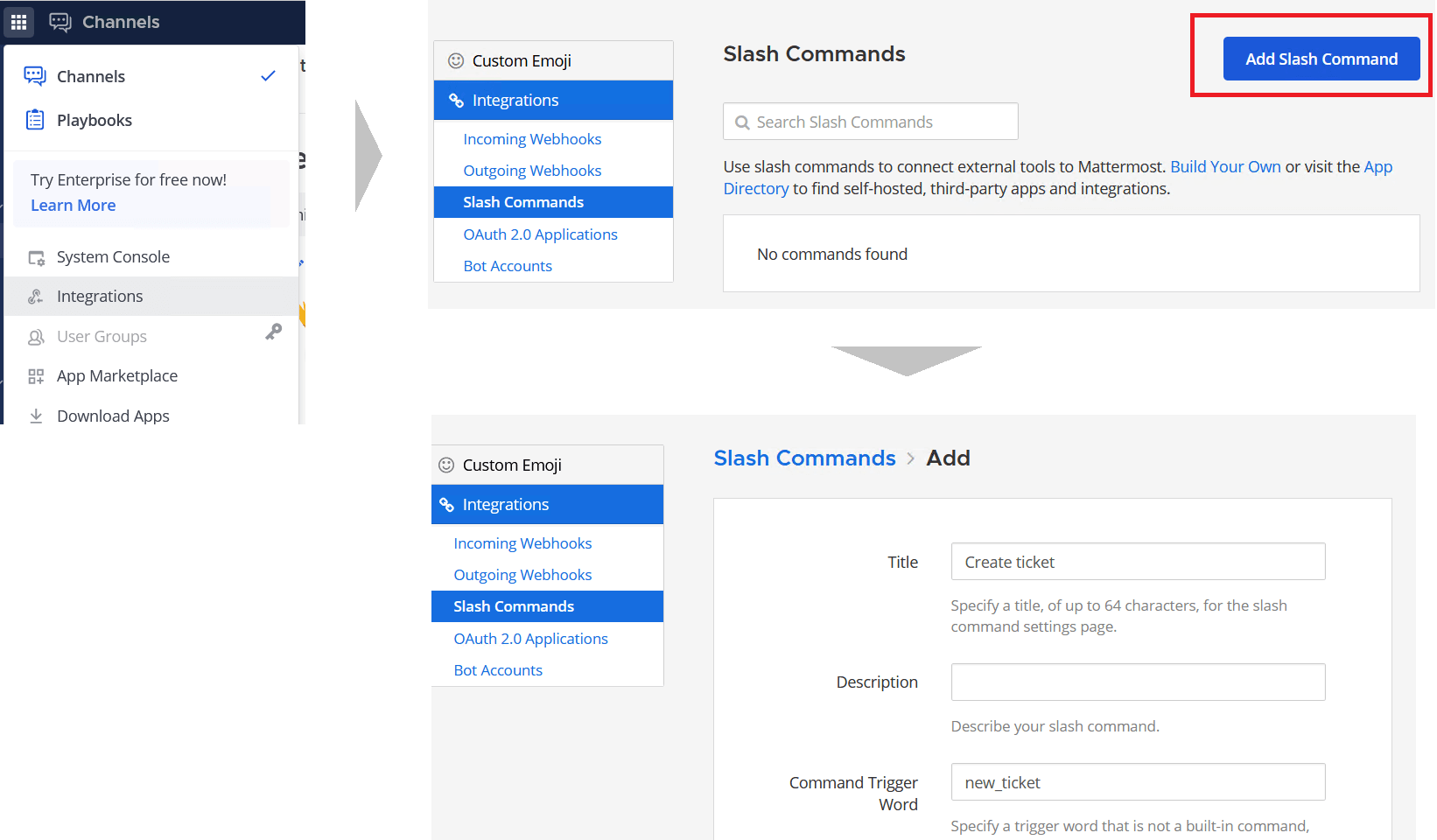Screen dimensions: 1437x840
Task: Click the Playbooks clipboard icon
Action: pyautogui.click(x=35, y=120)
